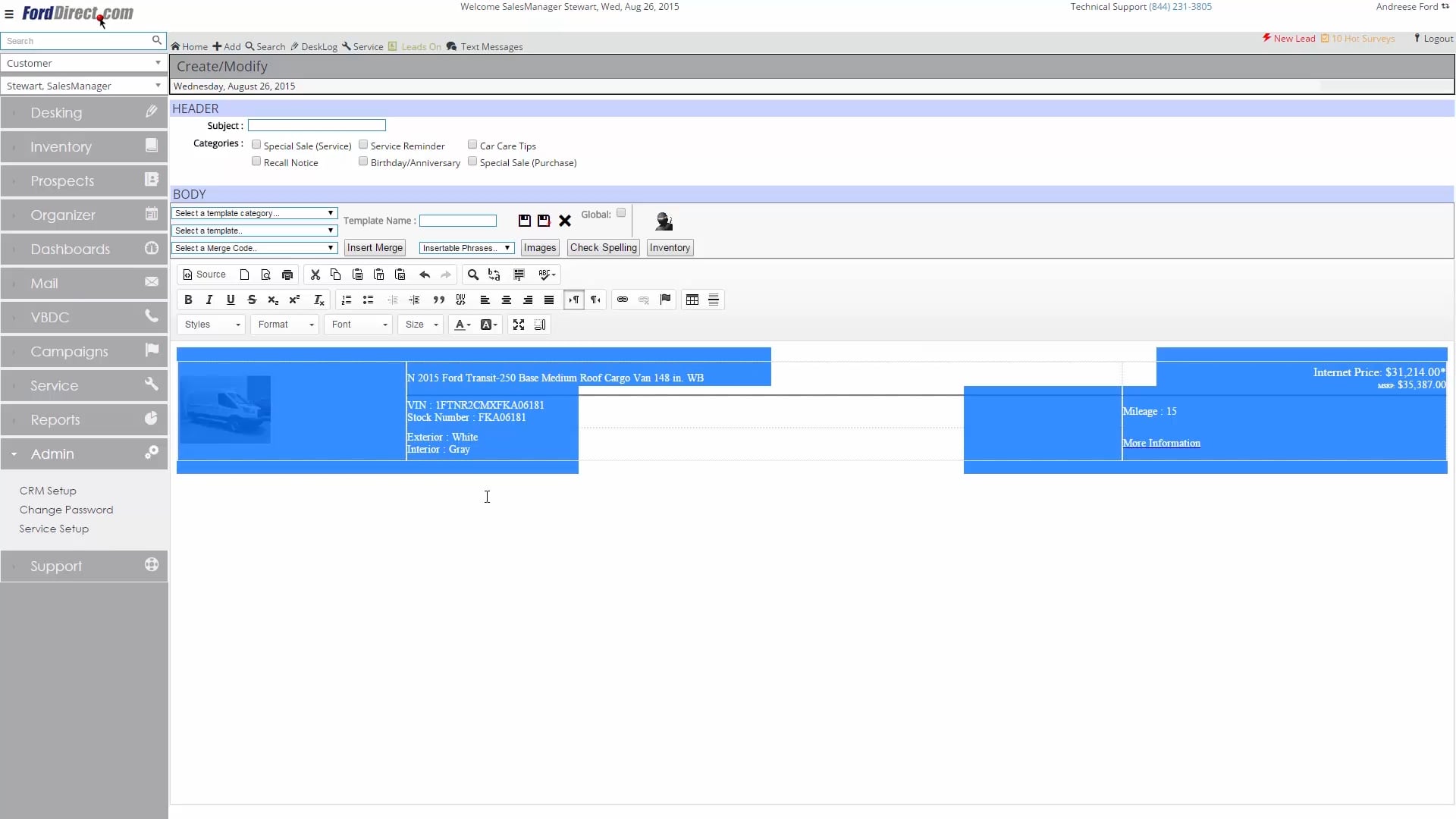Open the 'Select a Merge Code' dropdown
The height and width of the screenshot is (819, 1456).
click(254, 248)
